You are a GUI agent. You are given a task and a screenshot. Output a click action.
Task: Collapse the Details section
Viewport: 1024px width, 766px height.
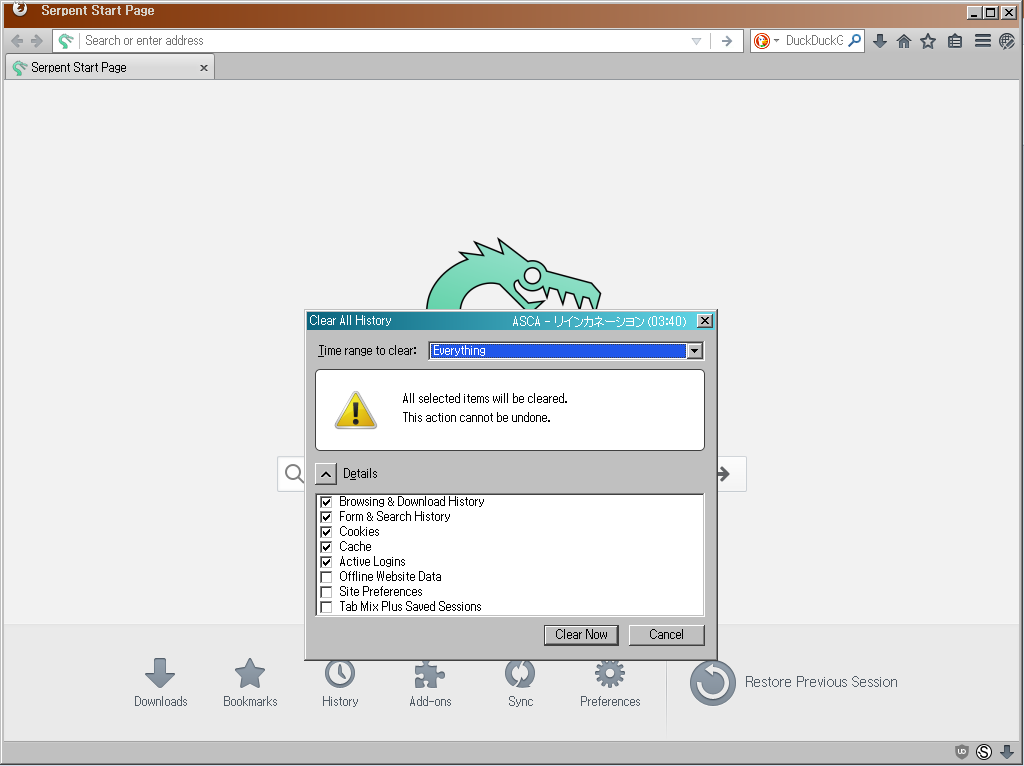pyautogui.click(x=326, y=474)
